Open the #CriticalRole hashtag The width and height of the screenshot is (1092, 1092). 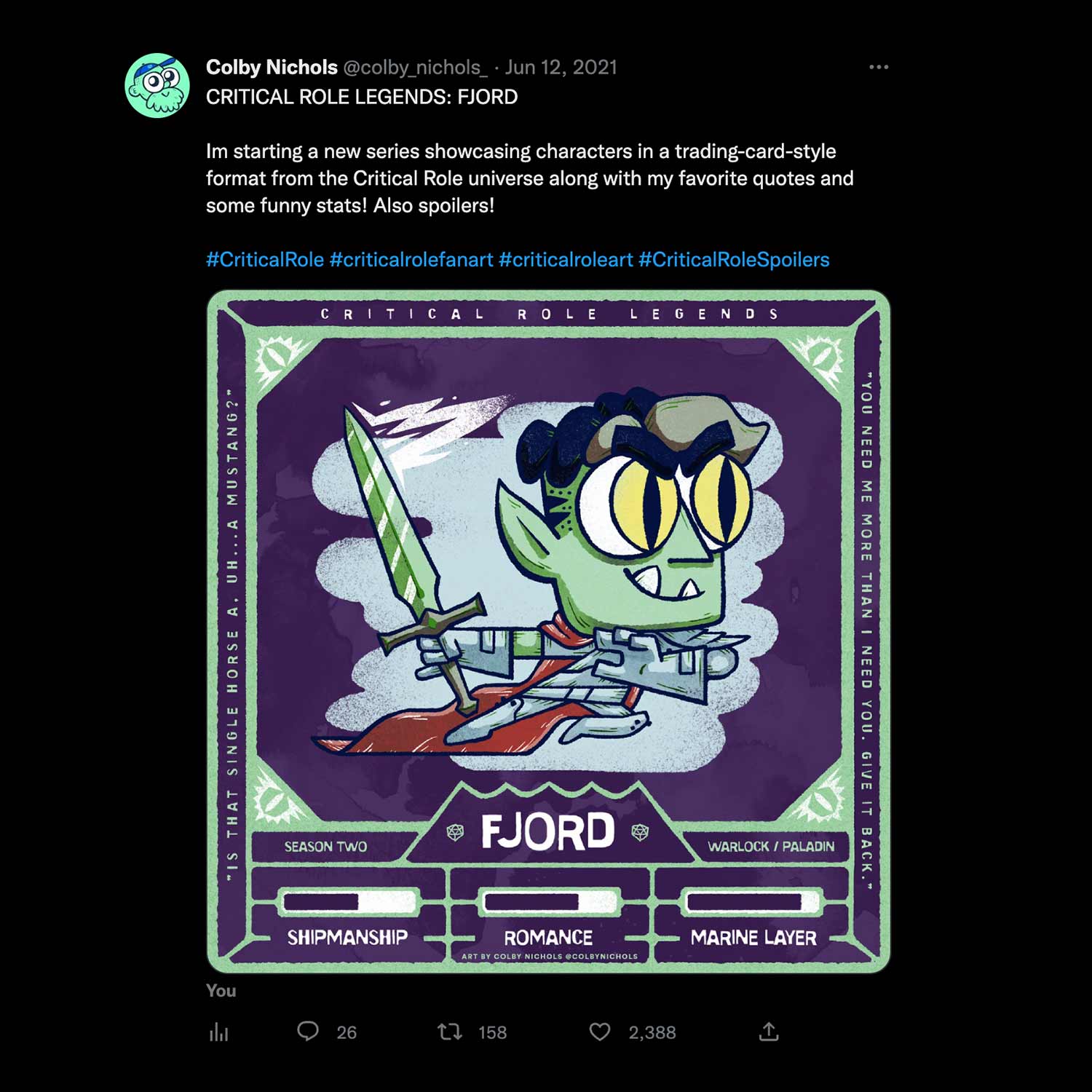coord(265,260)
